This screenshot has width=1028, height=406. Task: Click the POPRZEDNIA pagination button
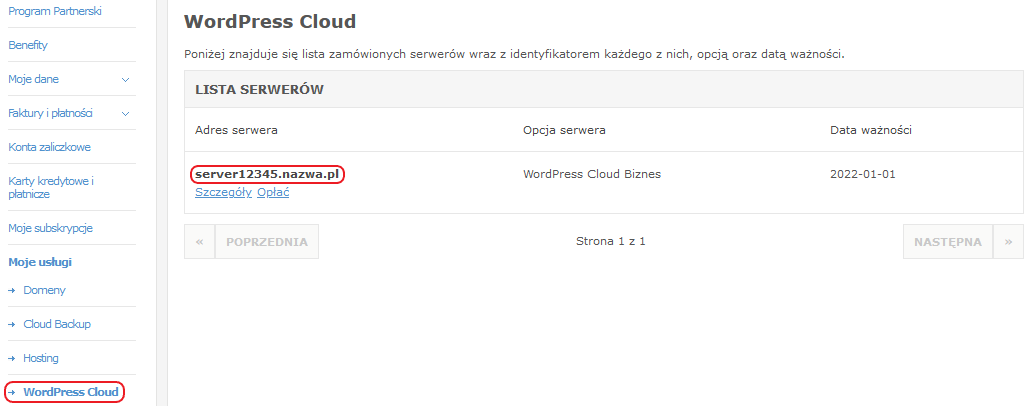267,241
